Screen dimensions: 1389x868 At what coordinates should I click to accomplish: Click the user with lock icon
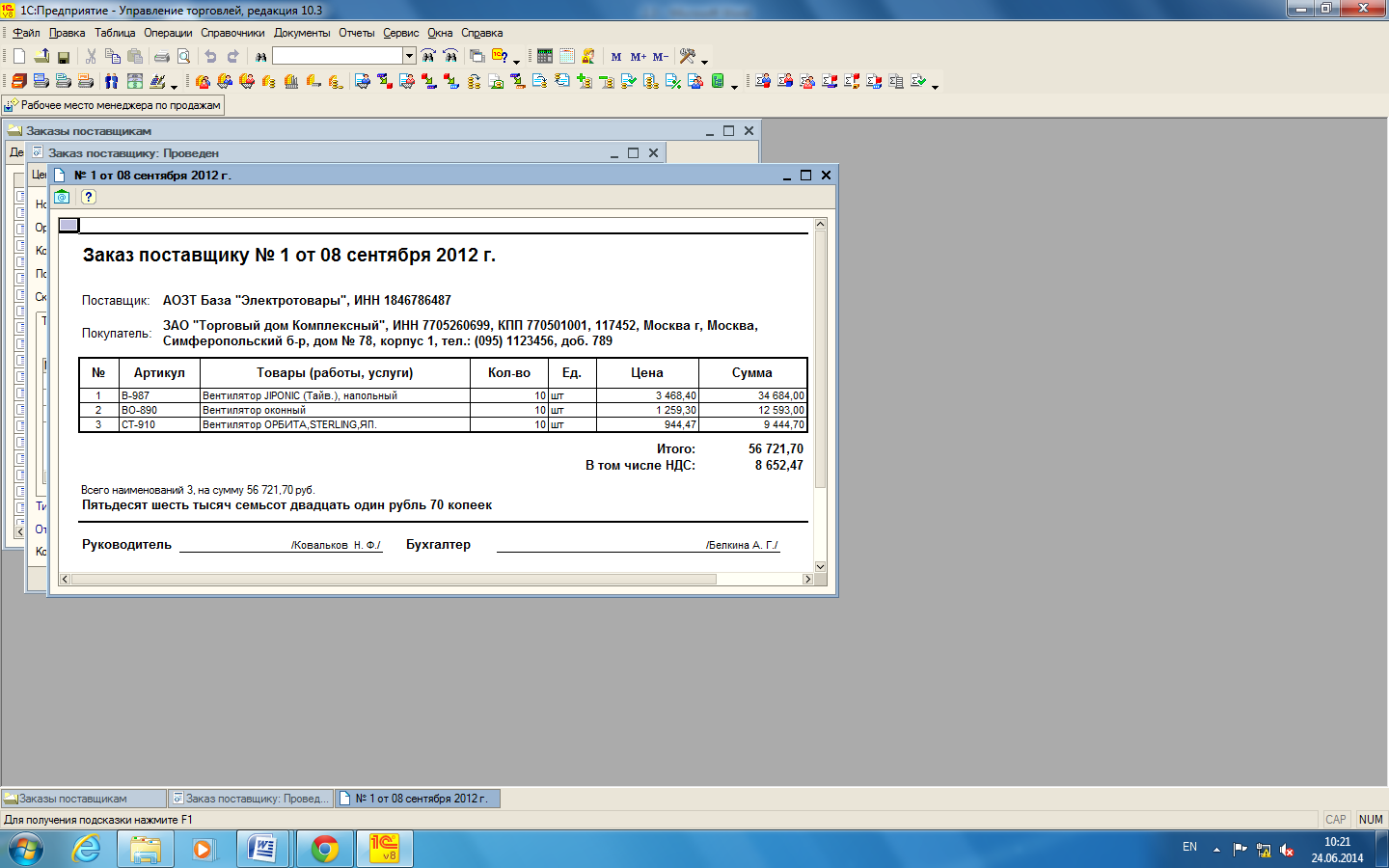click(x=588, y=56)
